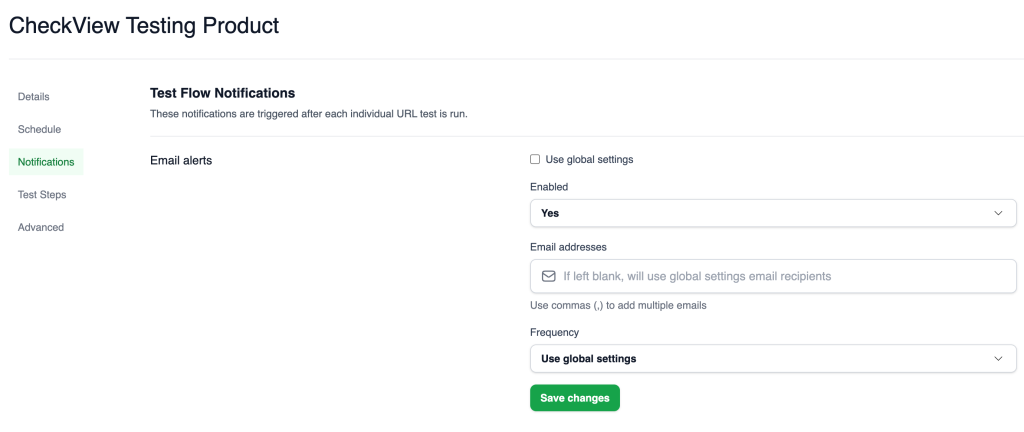Click the Enabled dropdown chevron arrow

998,213
